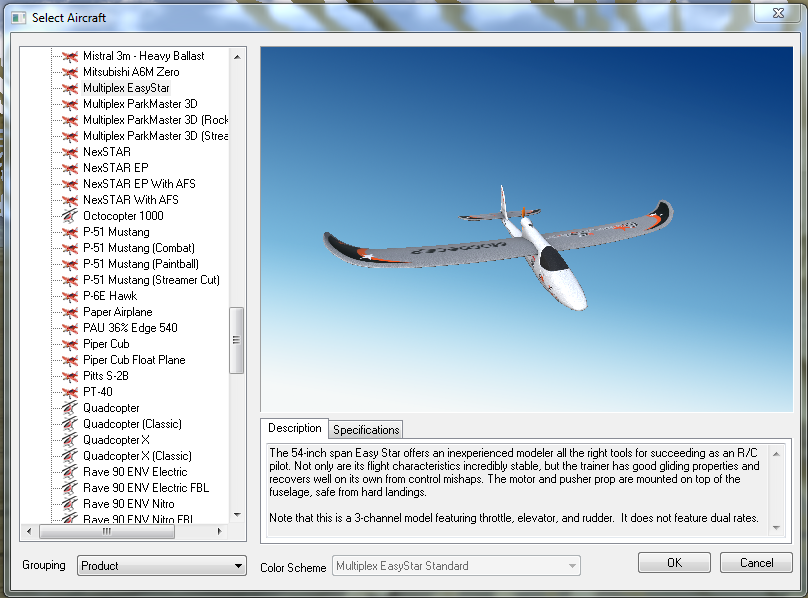Open the Color Scheme dropdown

pos(456,566)
